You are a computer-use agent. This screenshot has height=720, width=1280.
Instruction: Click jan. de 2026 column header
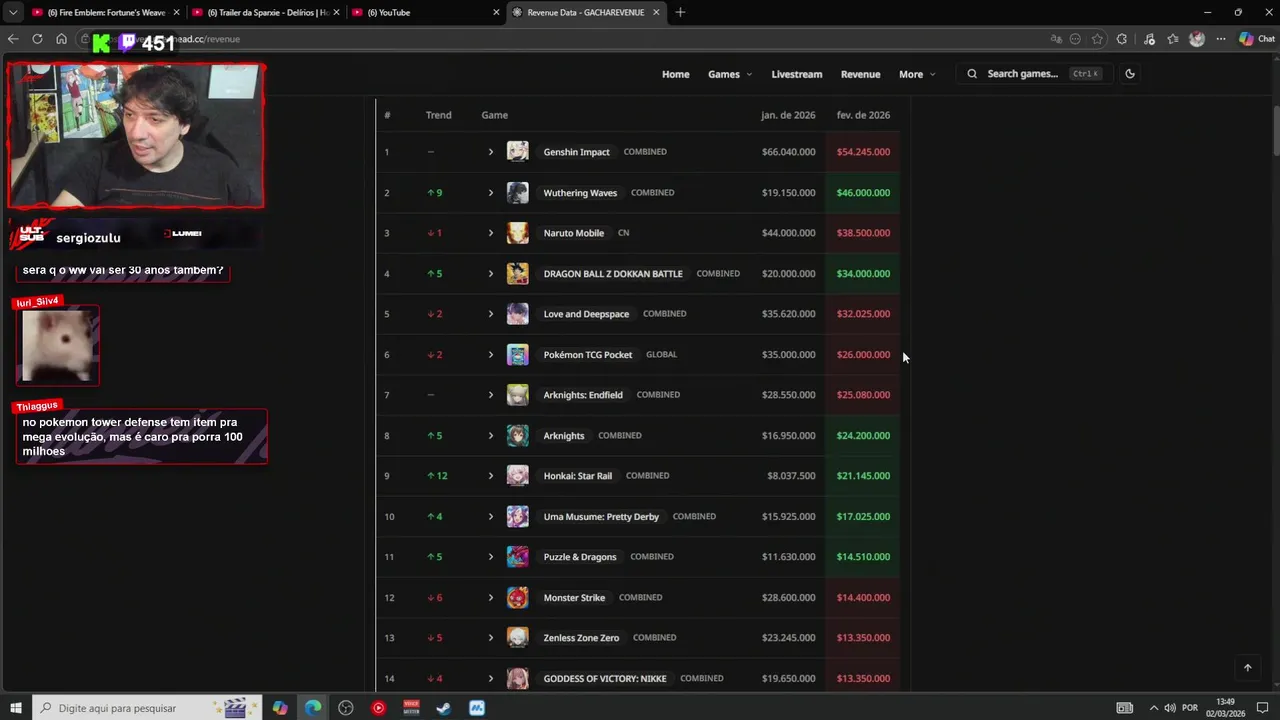pyautogui.click(x=788, y=115)
